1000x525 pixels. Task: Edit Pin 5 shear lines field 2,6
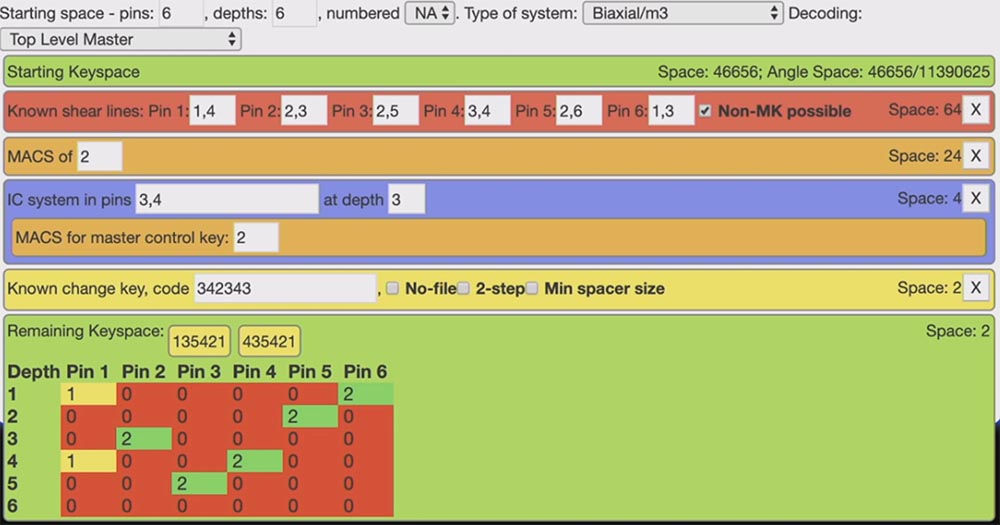pyautogui.click(x=579, y=110)
